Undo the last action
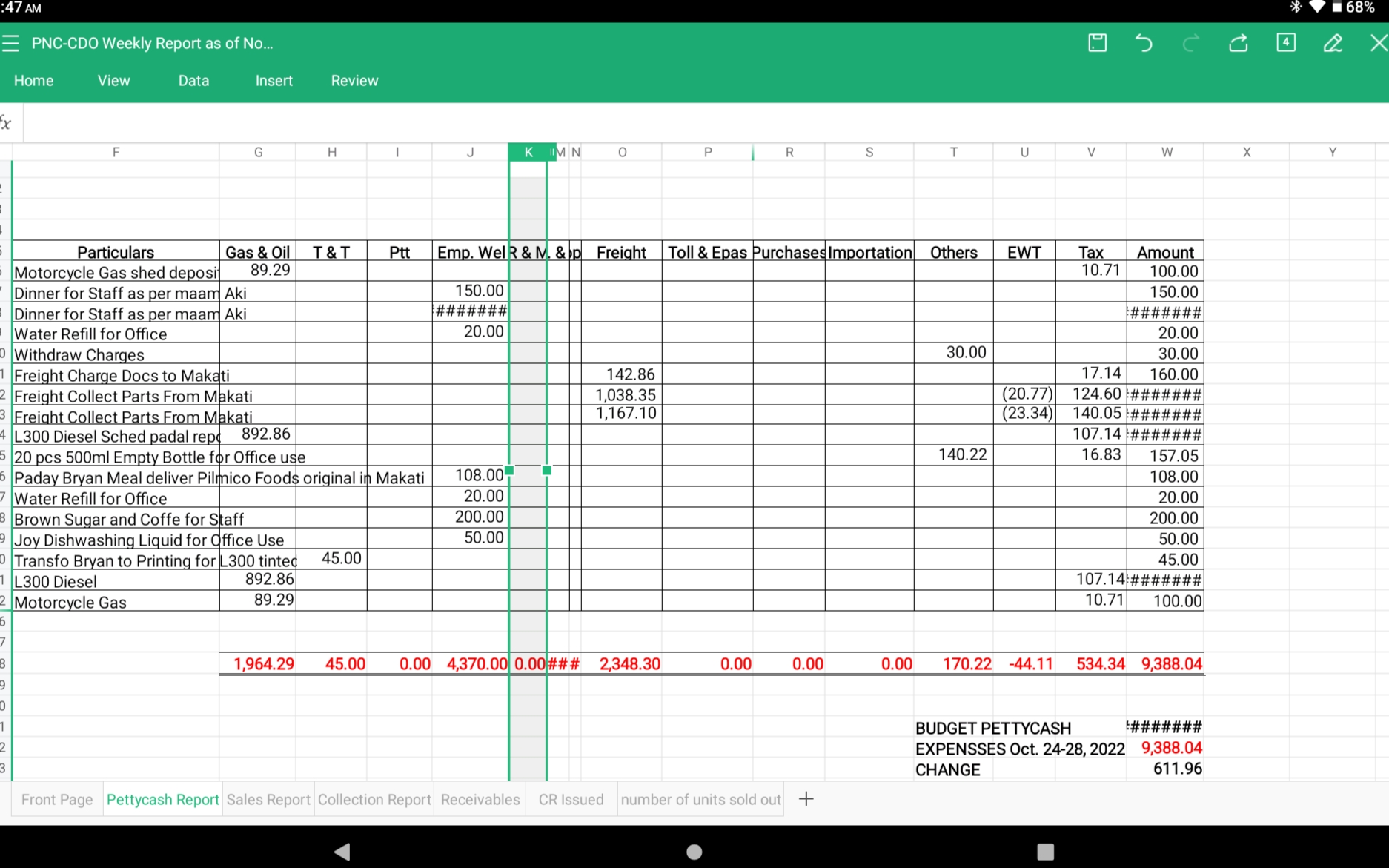1389x868 pixels. [x=1144, y=43]
